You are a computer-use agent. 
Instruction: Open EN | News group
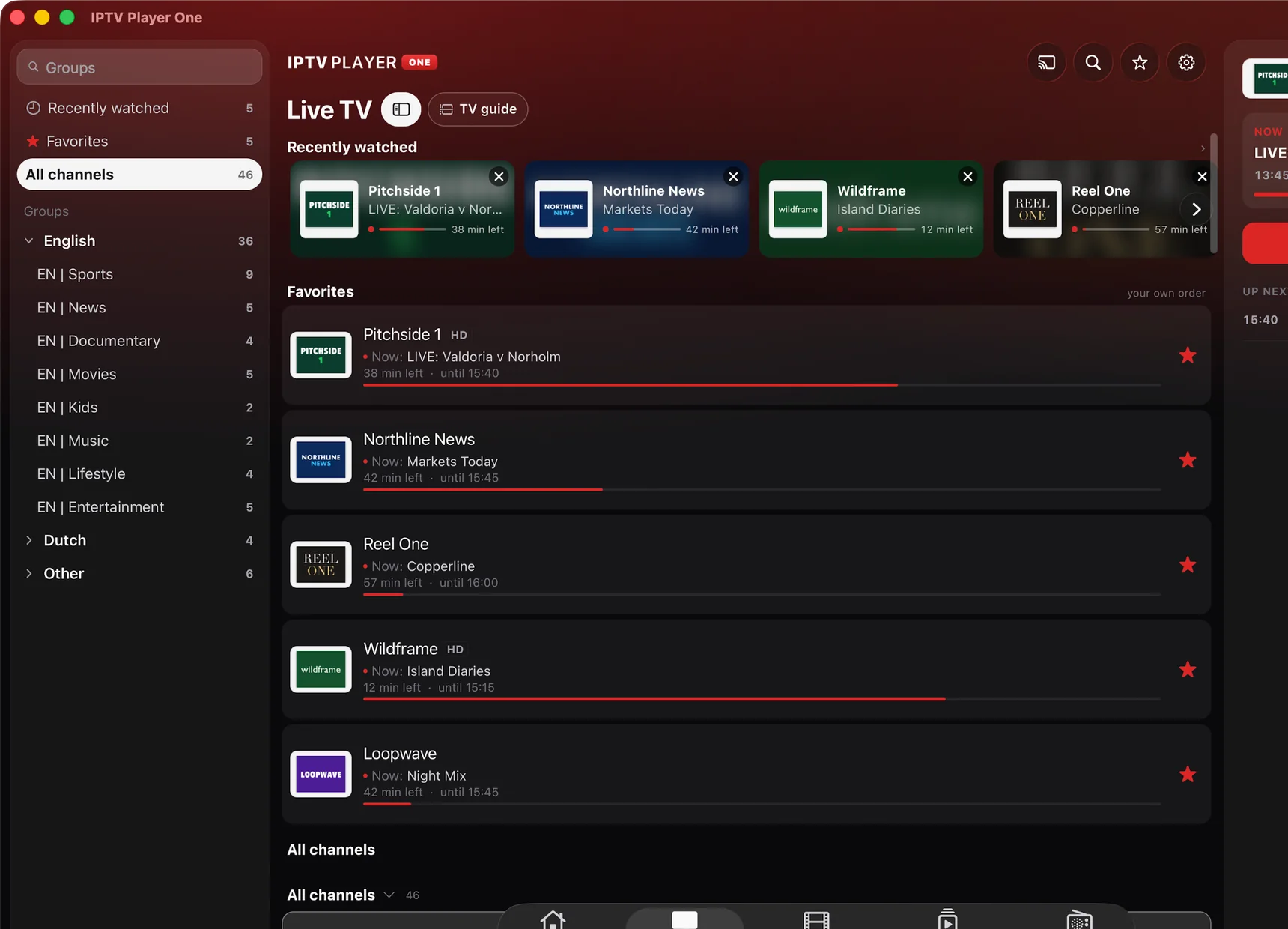point(139,308)
